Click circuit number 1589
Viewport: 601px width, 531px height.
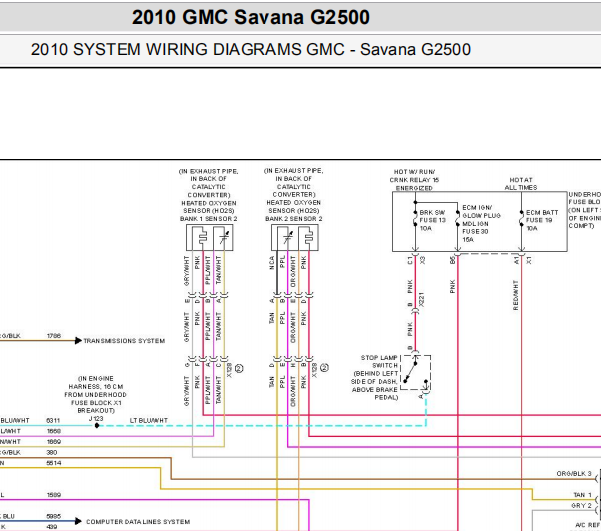pyautogui.click(x=54, y=495)
